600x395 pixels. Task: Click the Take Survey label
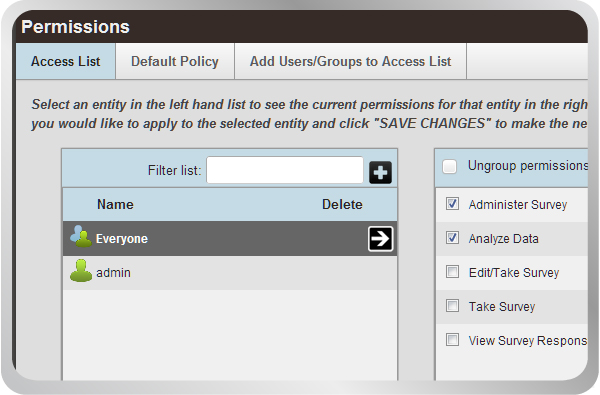tap(502, 307)
